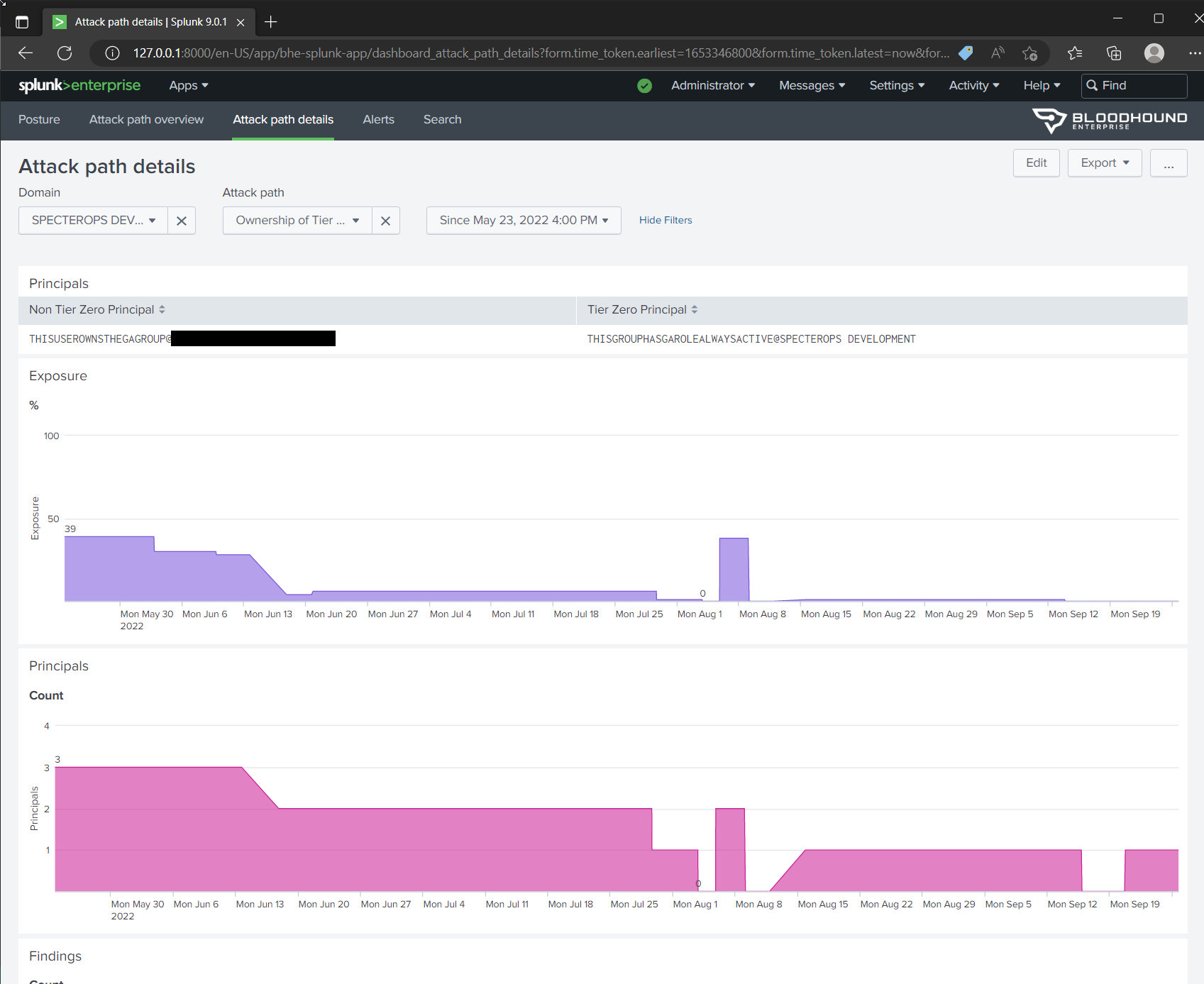
Task: Open the Search tab
Action: 443,120
